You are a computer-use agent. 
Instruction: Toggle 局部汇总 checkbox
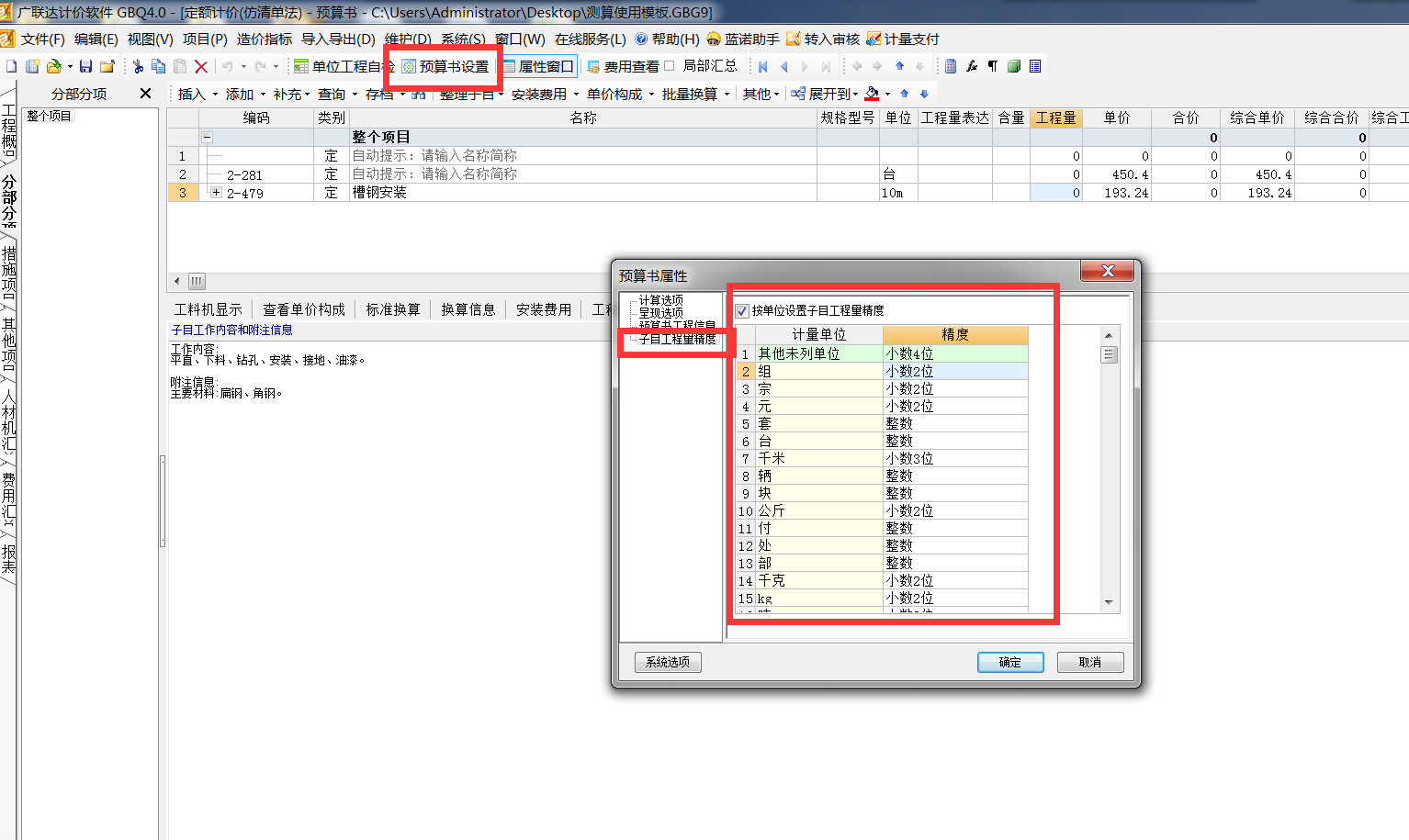670,65
